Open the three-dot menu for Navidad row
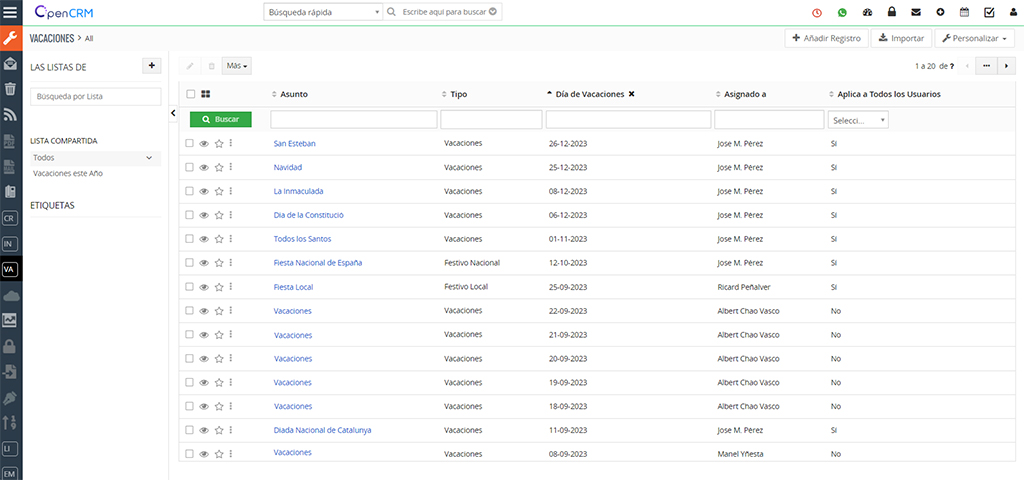The height and width of the screenshot is (480, 1024). (231, 167)
